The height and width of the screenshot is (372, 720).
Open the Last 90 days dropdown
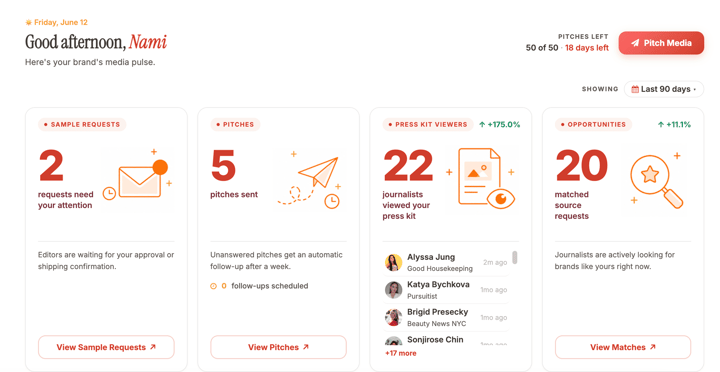click(664, 89)
